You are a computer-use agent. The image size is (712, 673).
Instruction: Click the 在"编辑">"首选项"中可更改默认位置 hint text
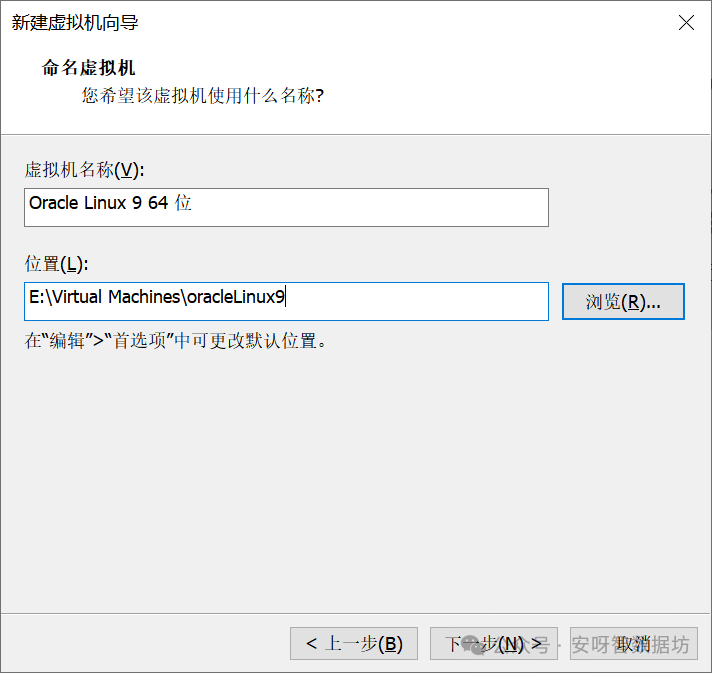tap(176, 340)
